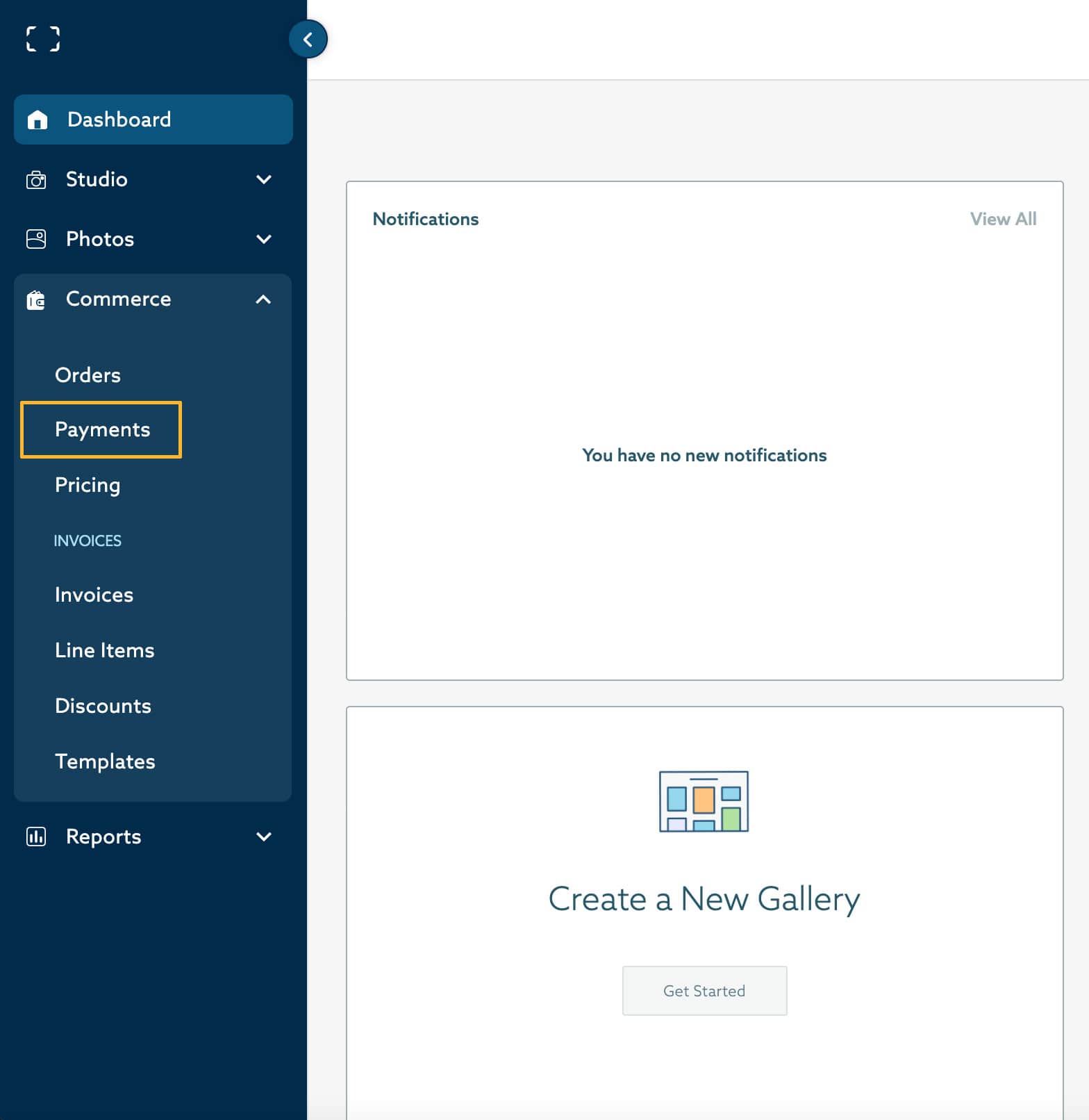Open the Studio menu label
This screenshot has width=1089, height=1120.
tap(97, 179)
